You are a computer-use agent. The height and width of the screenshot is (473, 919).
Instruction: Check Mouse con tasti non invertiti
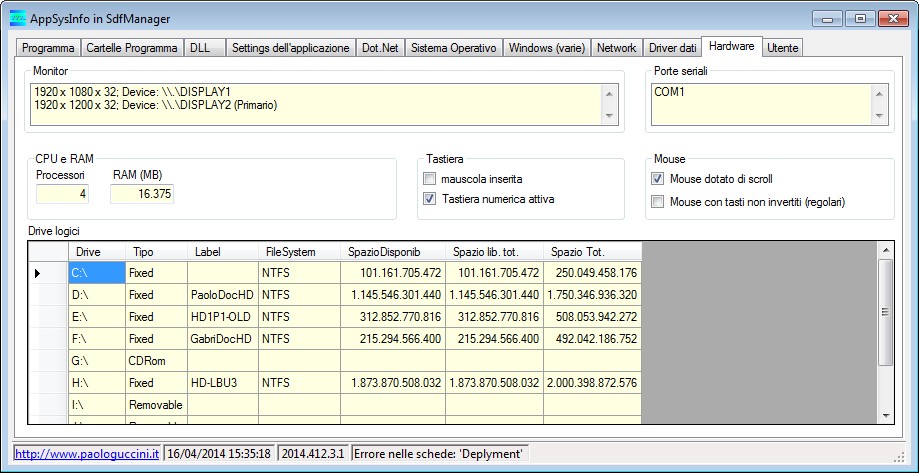(x=658, y=202)
